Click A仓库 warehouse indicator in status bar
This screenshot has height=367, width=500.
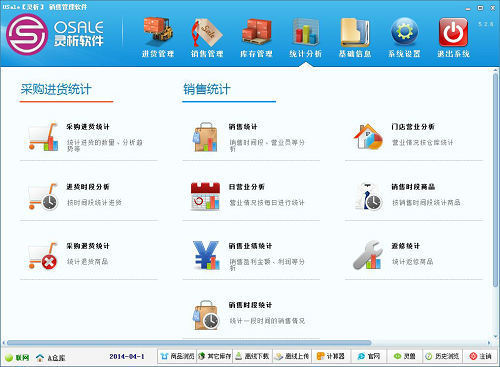pyautogui.click(x=51, y=358)
